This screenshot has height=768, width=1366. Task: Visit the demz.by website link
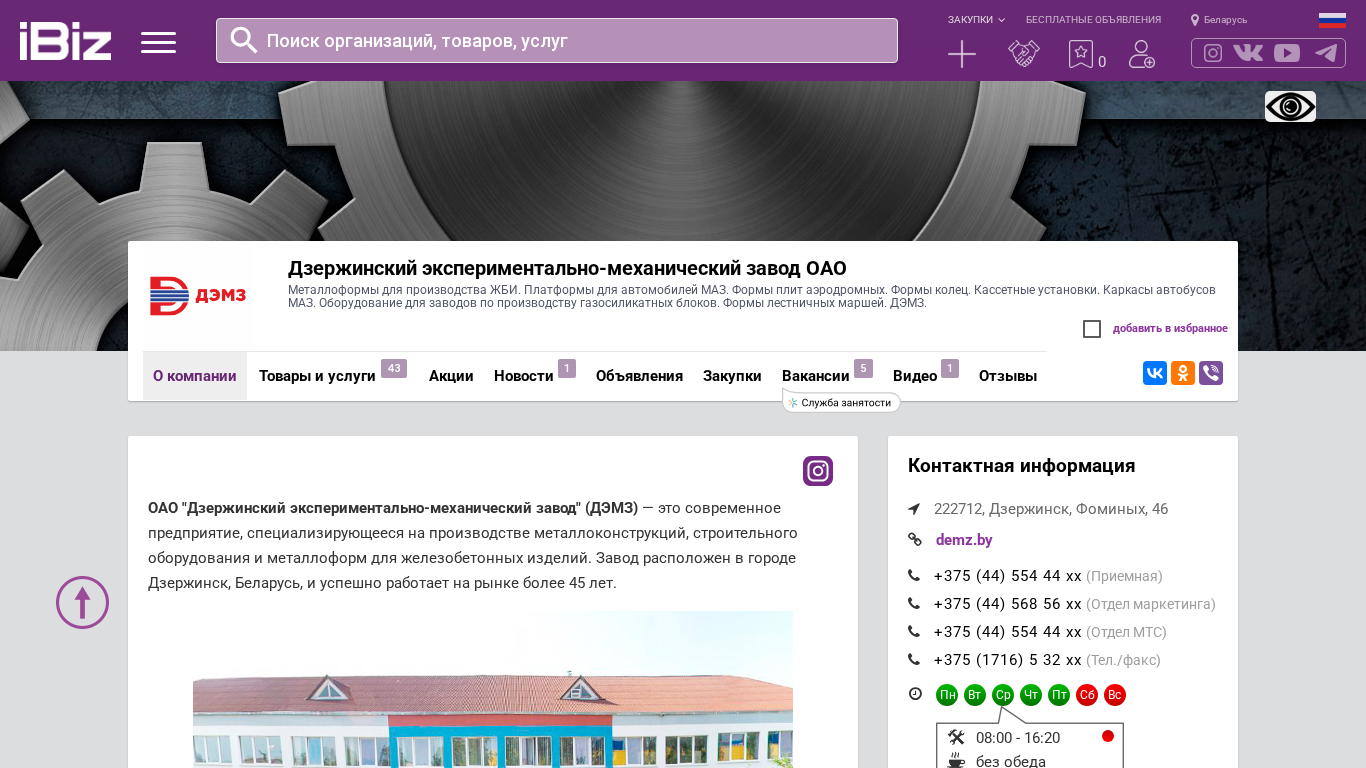pyautogui.click(x=963, y=540)
